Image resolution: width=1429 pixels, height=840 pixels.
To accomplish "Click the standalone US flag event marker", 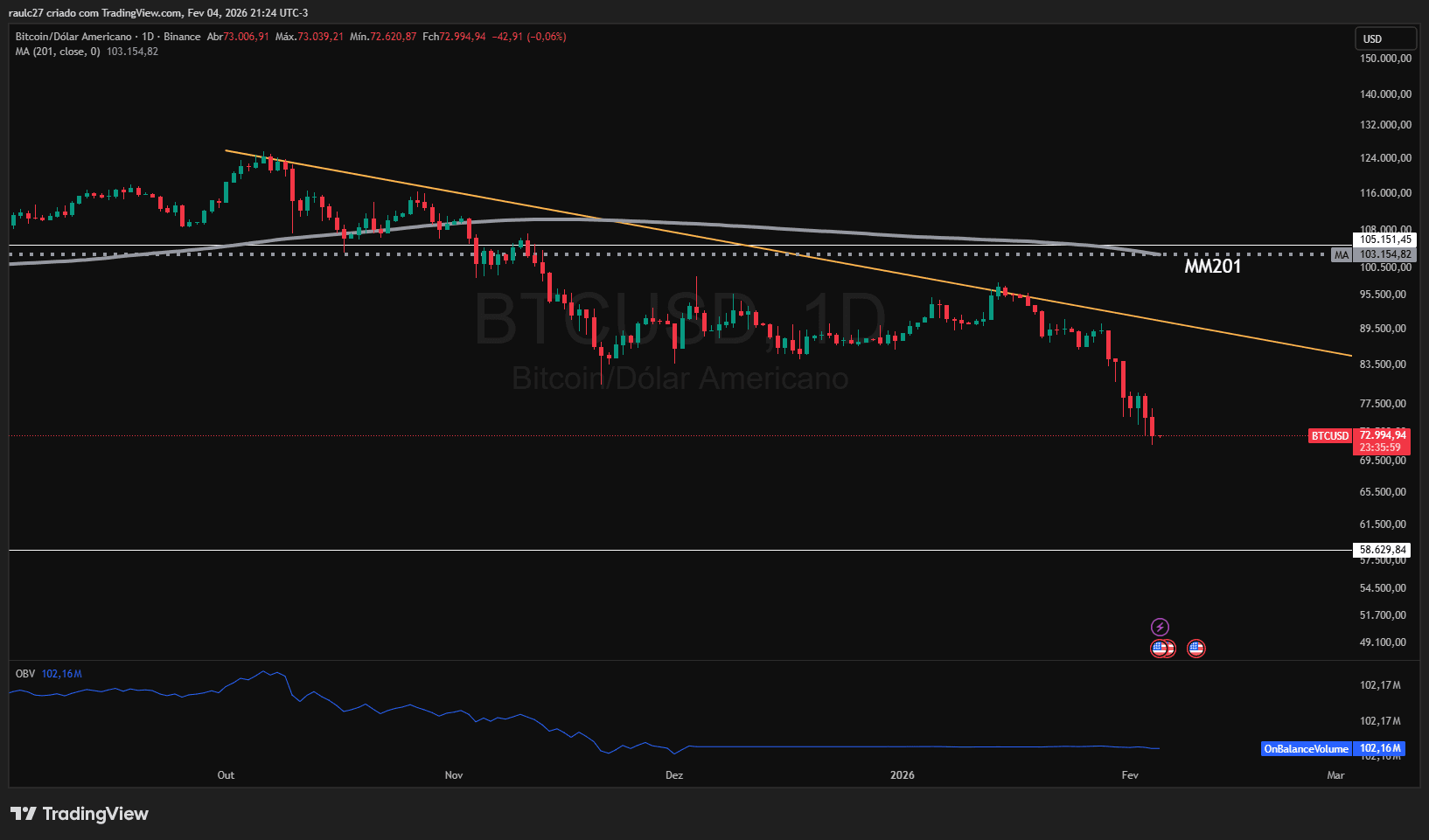I will tap(1195, 648).
